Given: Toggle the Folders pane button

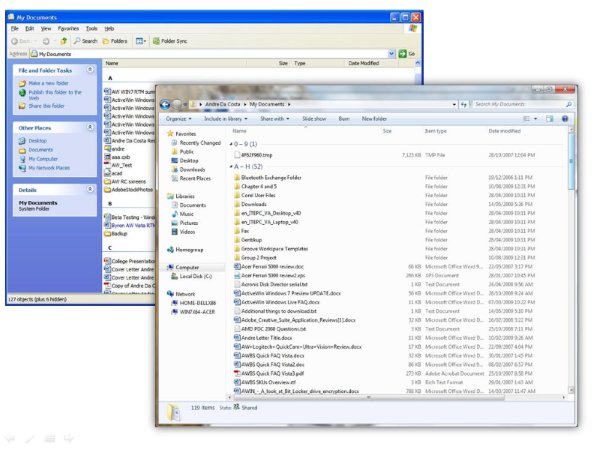Looking at the screenshot, I should click(115, 41).
